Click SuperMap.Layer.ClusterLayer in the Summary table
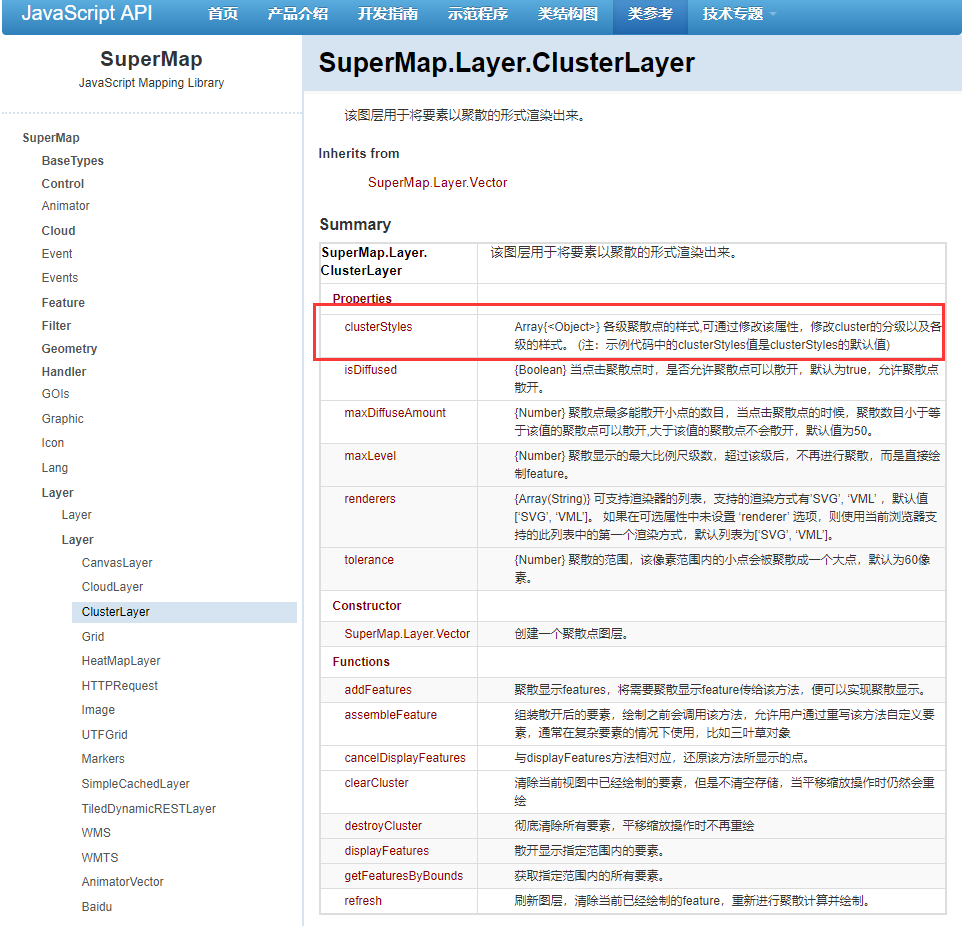Screen dimensions: 962x926 [x=374, y=261]
